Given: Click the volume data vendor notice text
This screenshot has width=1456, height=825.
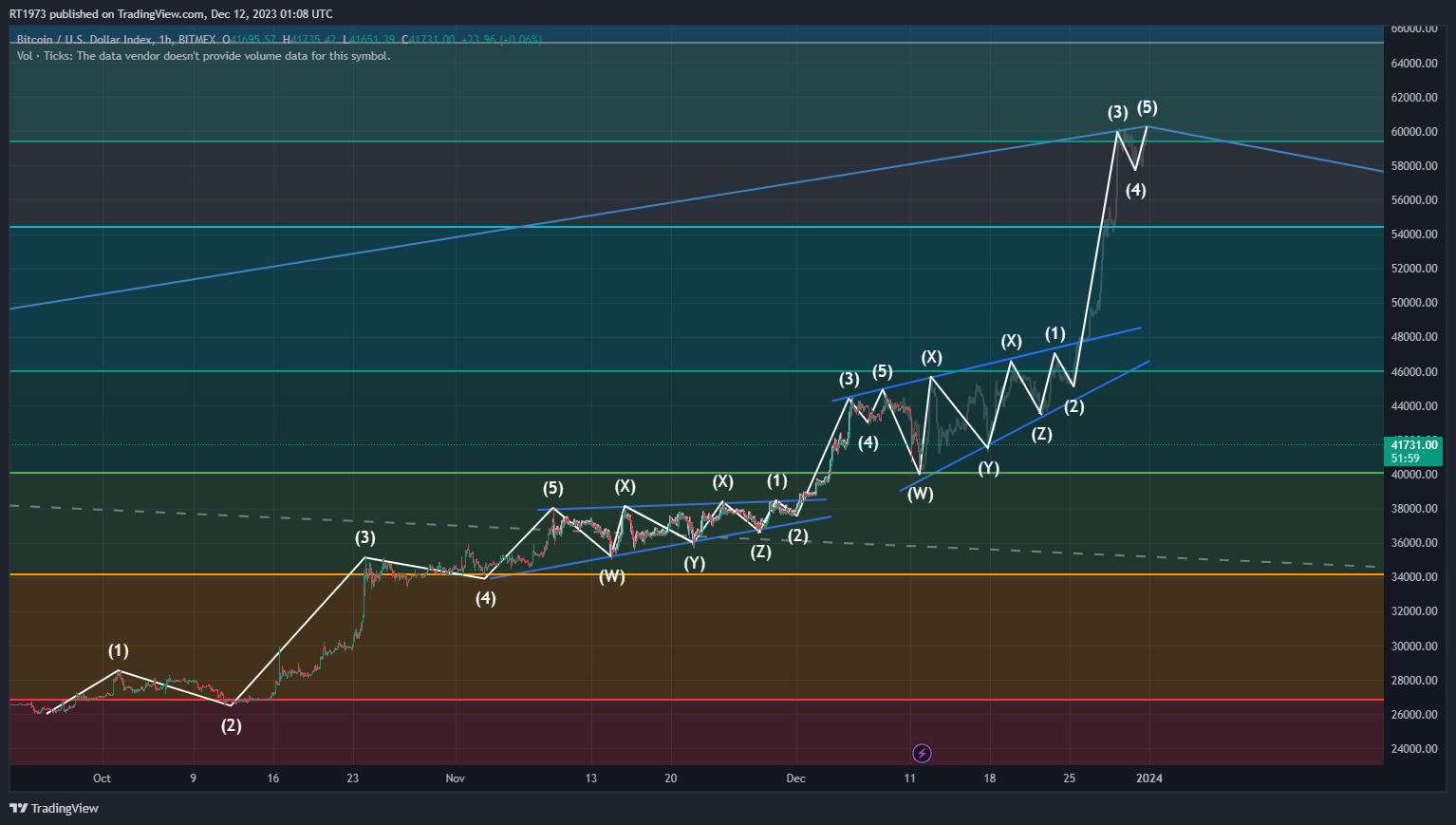Looking at the screenshot, I should coord(203,56).
